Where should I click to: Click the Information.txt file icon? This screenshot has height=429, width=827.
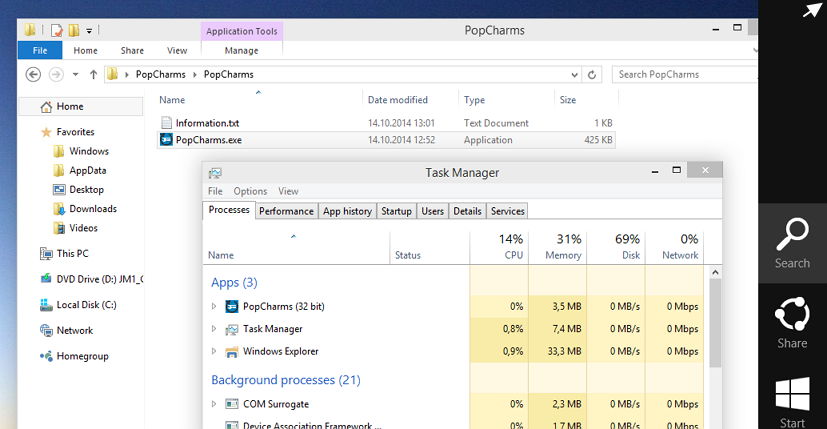point(166,123)
